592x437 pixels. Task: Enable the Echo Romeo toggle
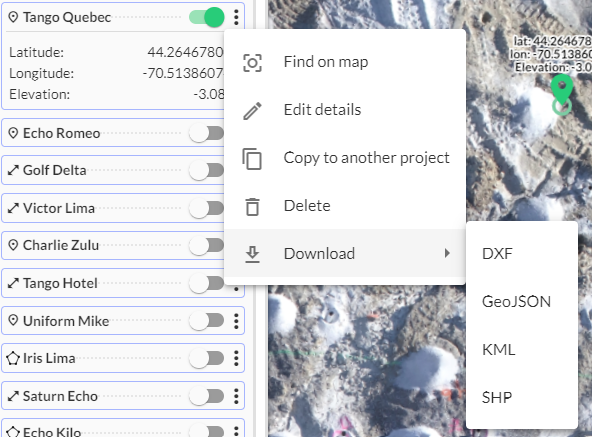point(207,133)
